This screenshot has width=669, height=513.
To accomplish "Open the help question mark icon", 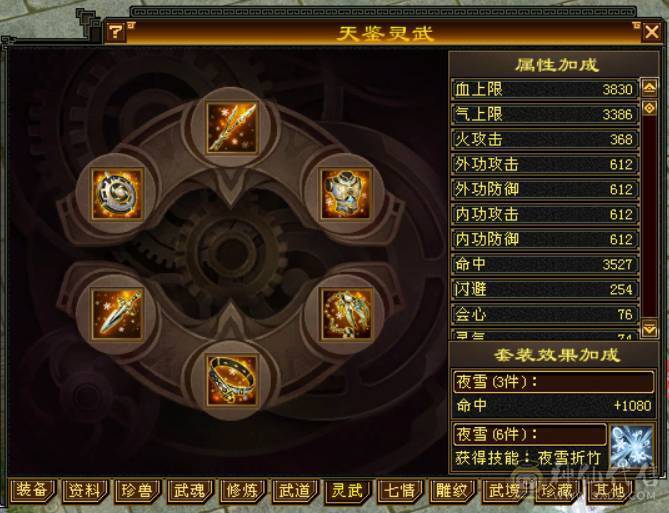I will click(115, 32).
